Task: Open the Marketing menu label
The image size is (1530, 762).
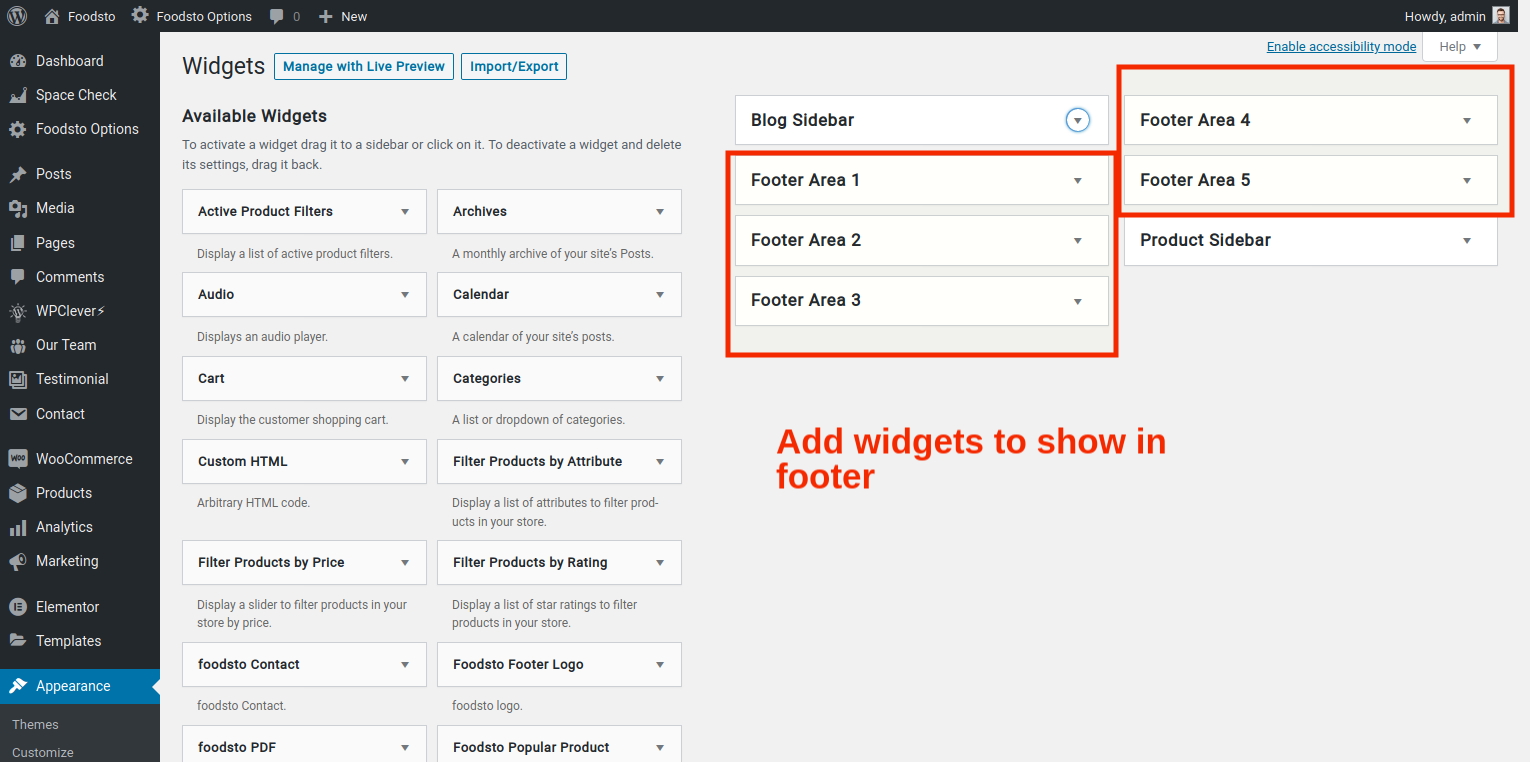Action: pos(67,561)
